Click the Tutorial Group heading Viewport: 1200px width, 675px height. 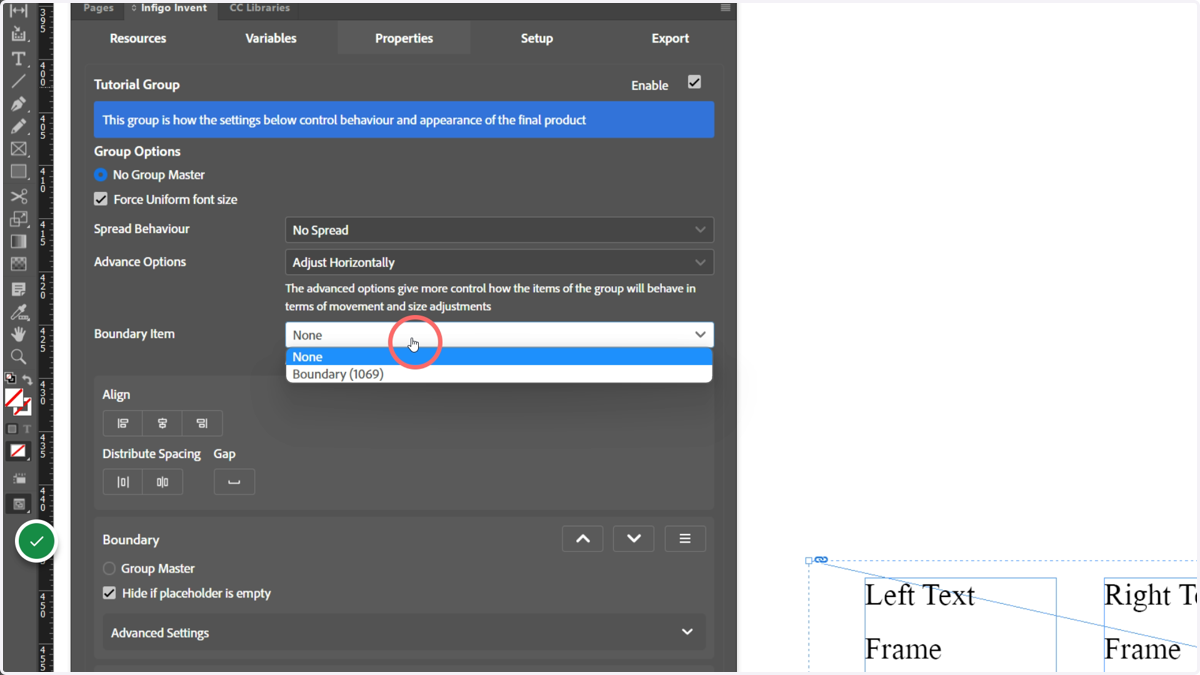click(137, 85)
